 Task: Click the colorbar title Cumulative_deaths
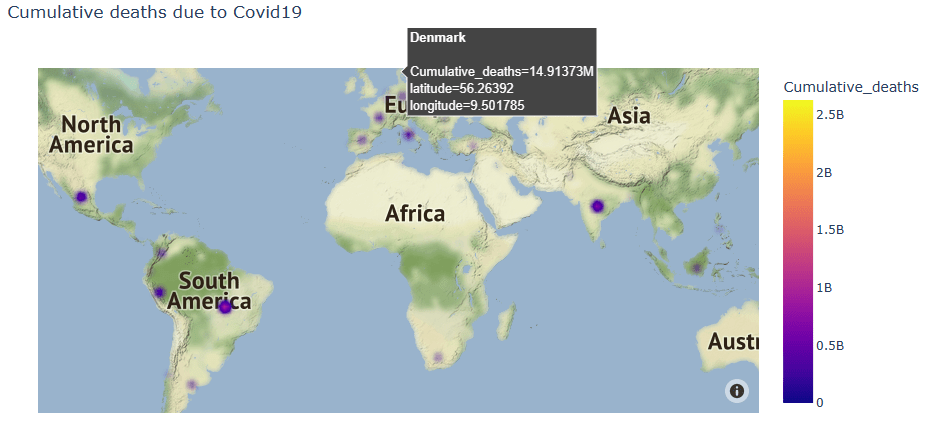click(x=850, y=87)
